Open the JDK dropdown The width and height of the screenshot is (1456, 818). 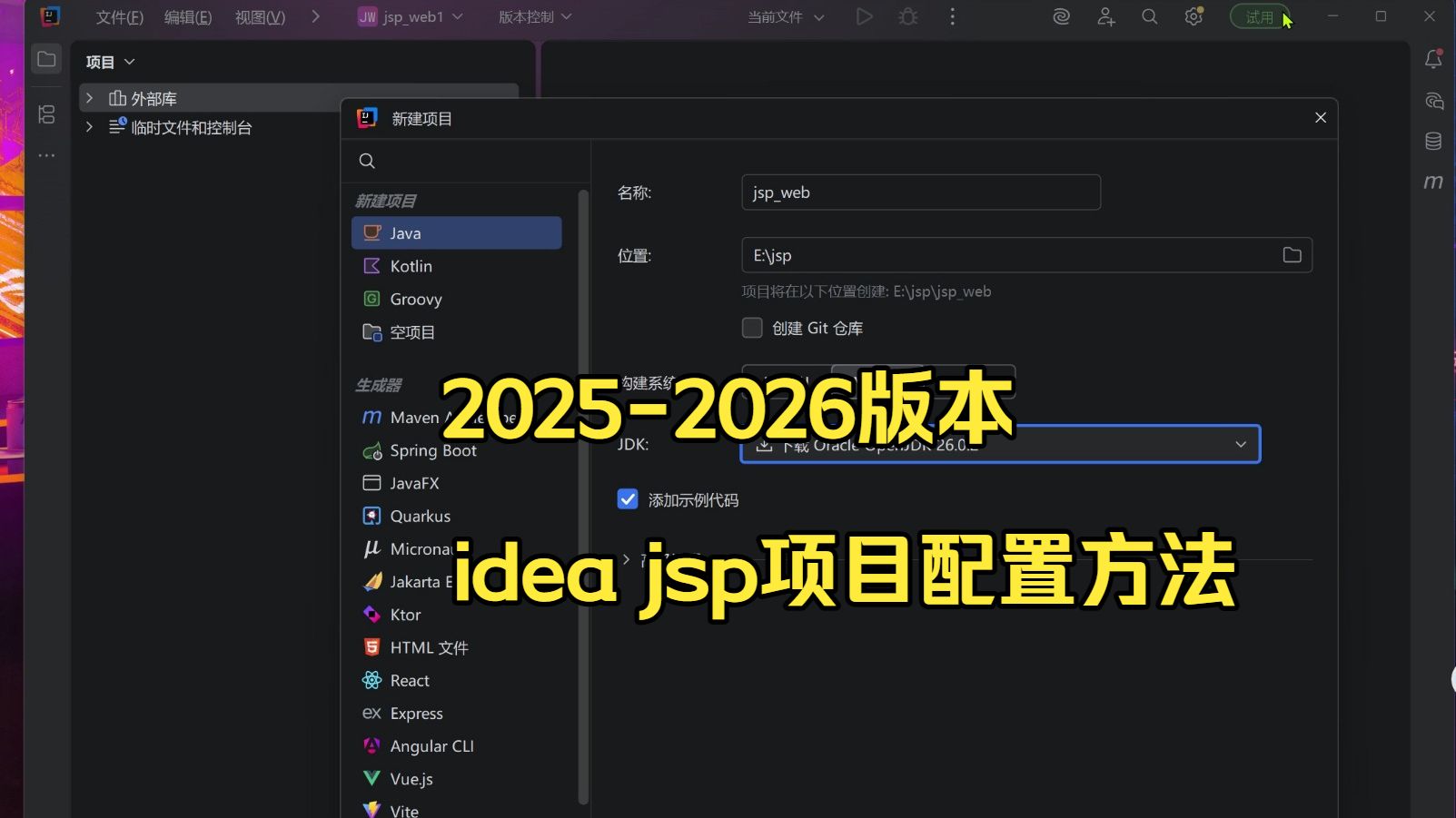[1000, 444]
